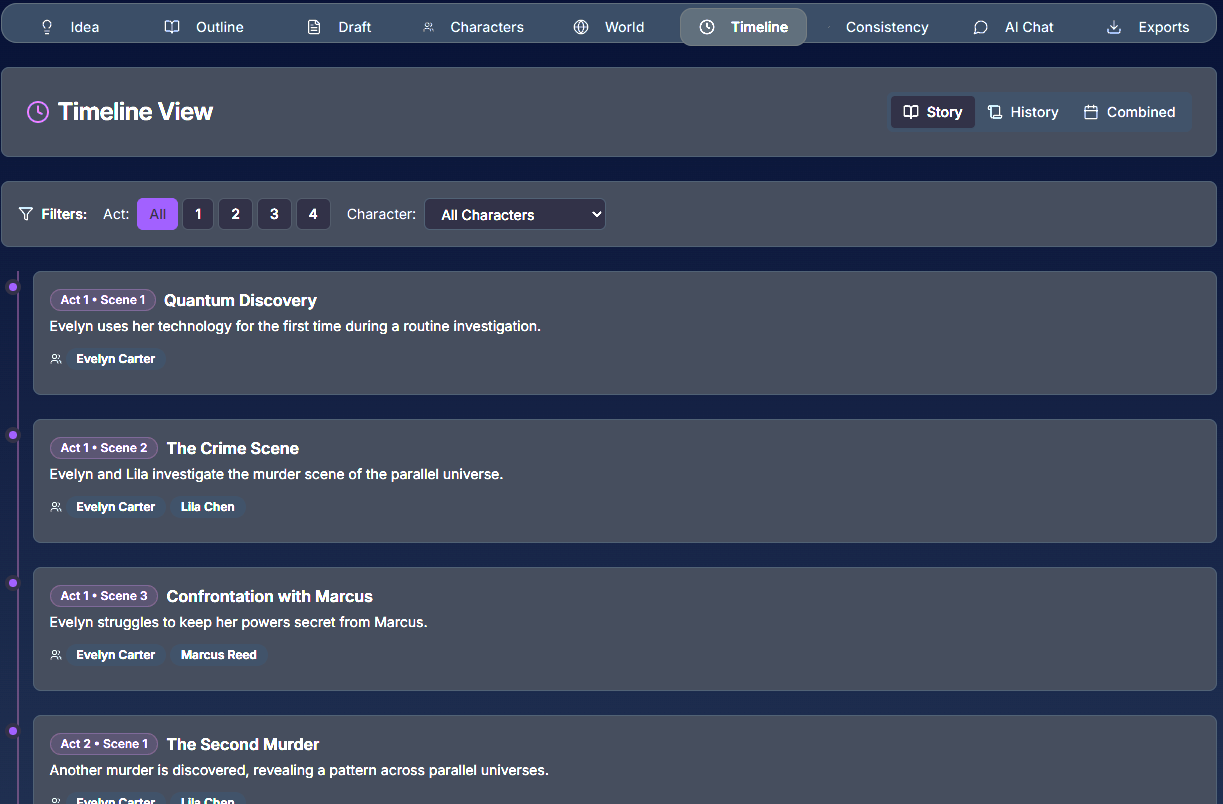
Task: Select the World globe icon
Action: click(x=581, y=27)
